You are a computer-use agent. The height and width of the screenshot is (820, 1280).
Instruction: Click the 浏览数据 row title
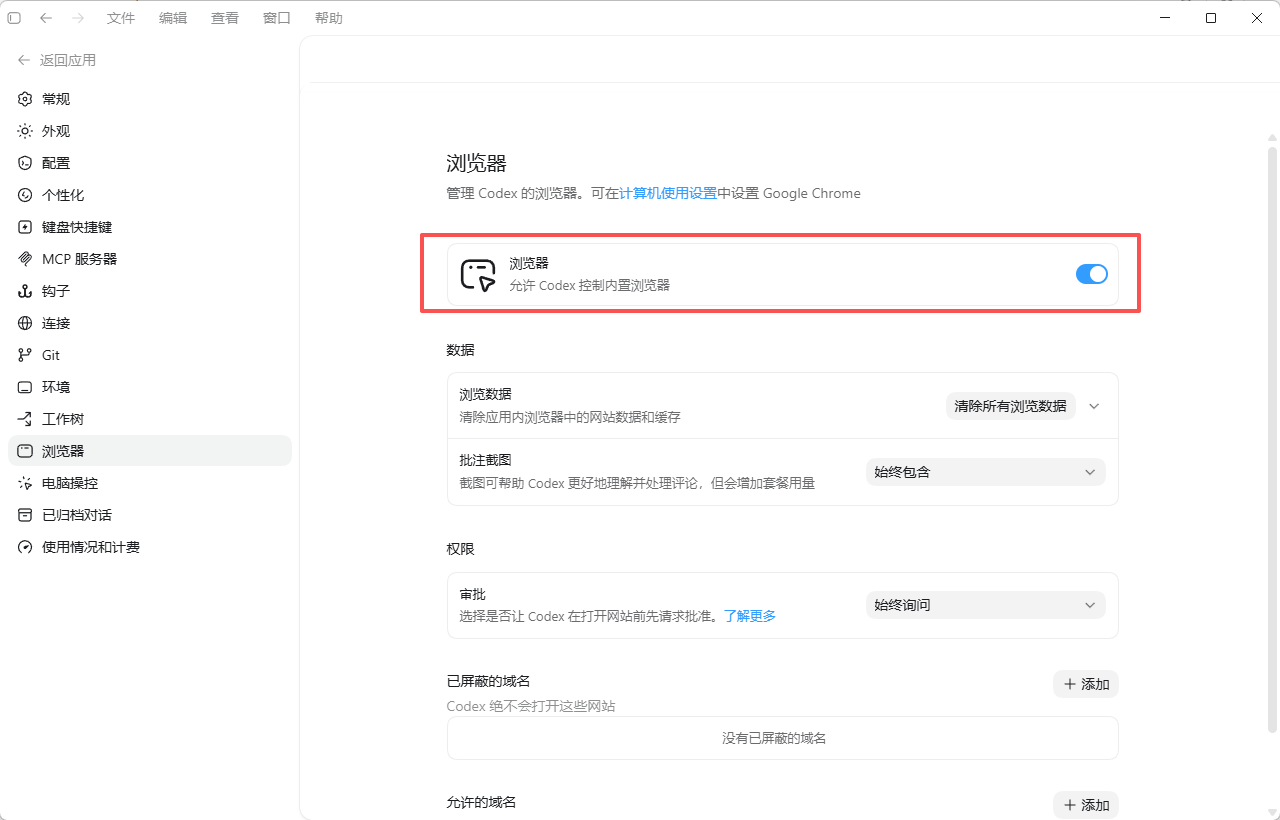485,394
